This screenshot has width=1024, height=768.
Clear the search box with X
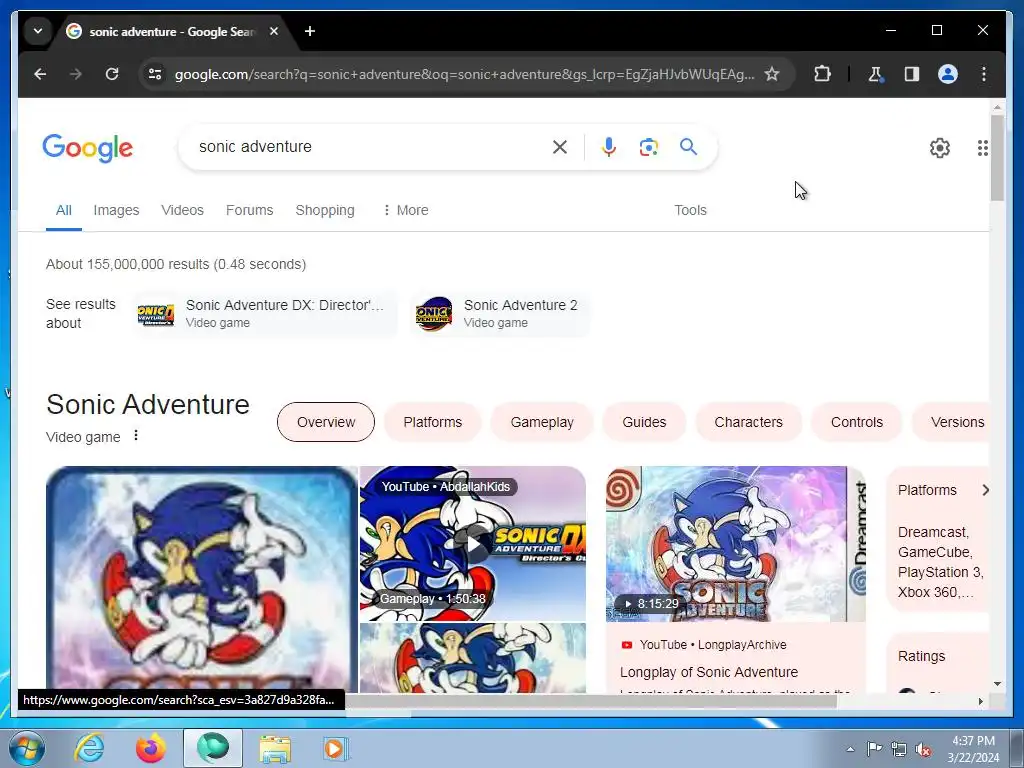coord(560,147)
